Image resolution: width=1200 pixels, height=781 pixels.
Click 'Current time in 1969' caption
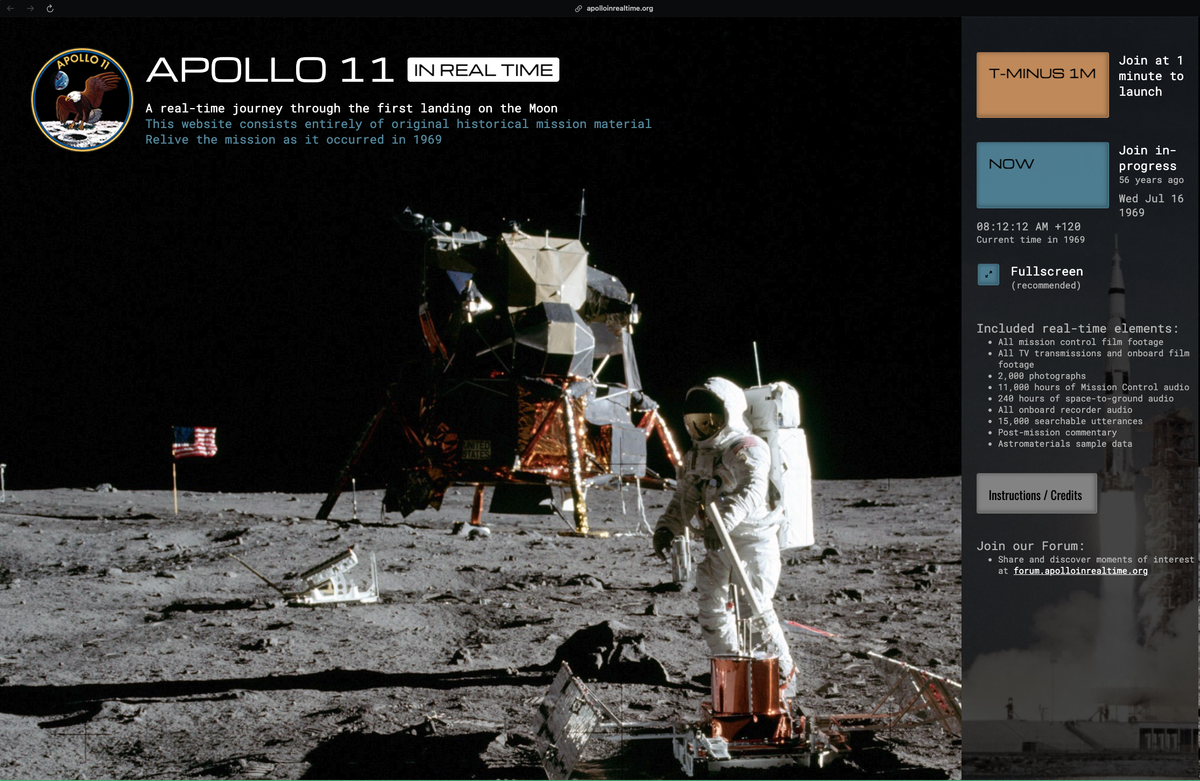[x=1030, y=240]
